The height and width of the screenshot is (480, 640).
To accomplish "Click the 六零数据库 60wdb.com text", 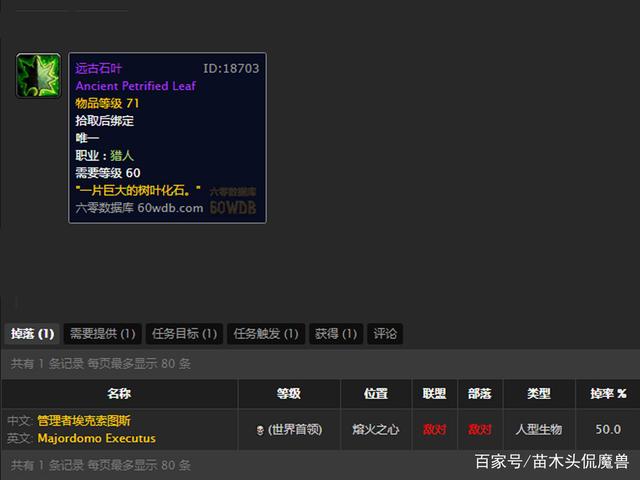I will [x=139, y=208].
